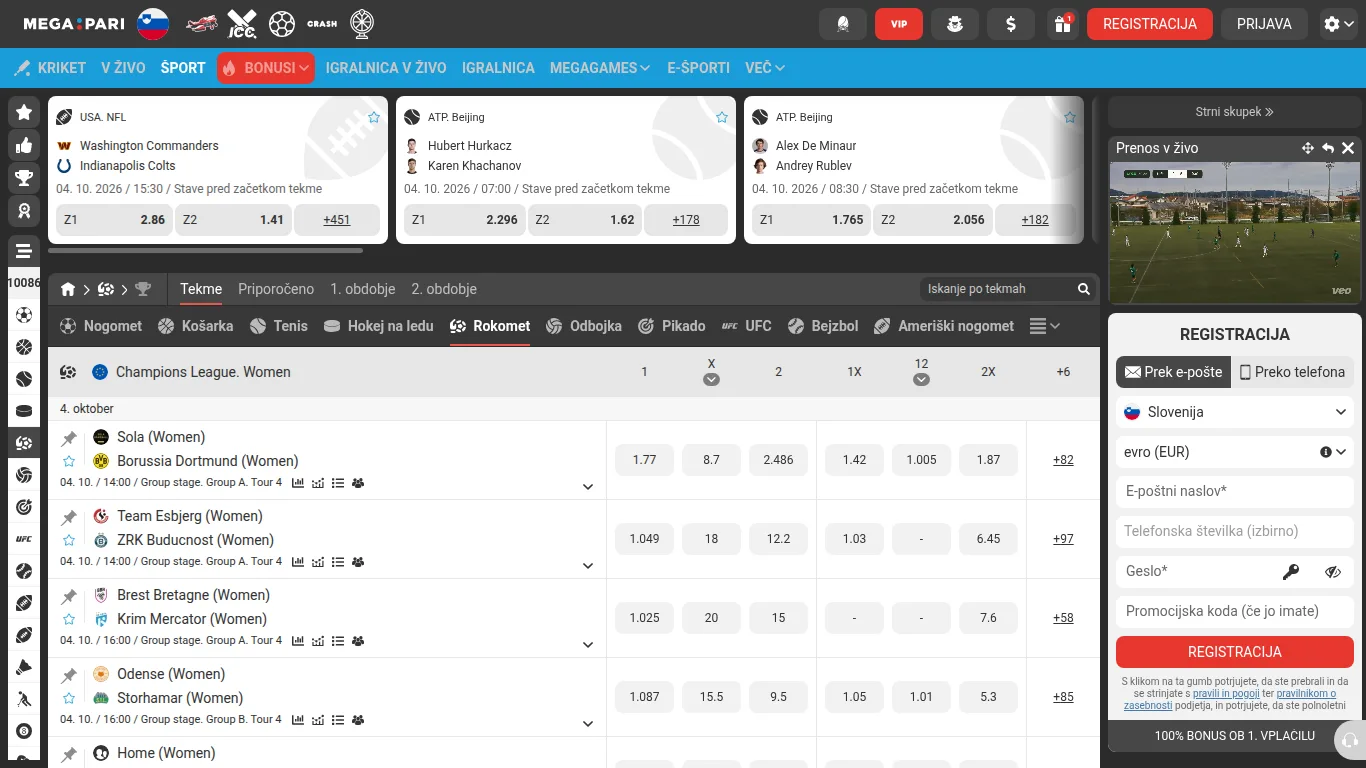Click the dollar deposit icon

[1011, 24]
